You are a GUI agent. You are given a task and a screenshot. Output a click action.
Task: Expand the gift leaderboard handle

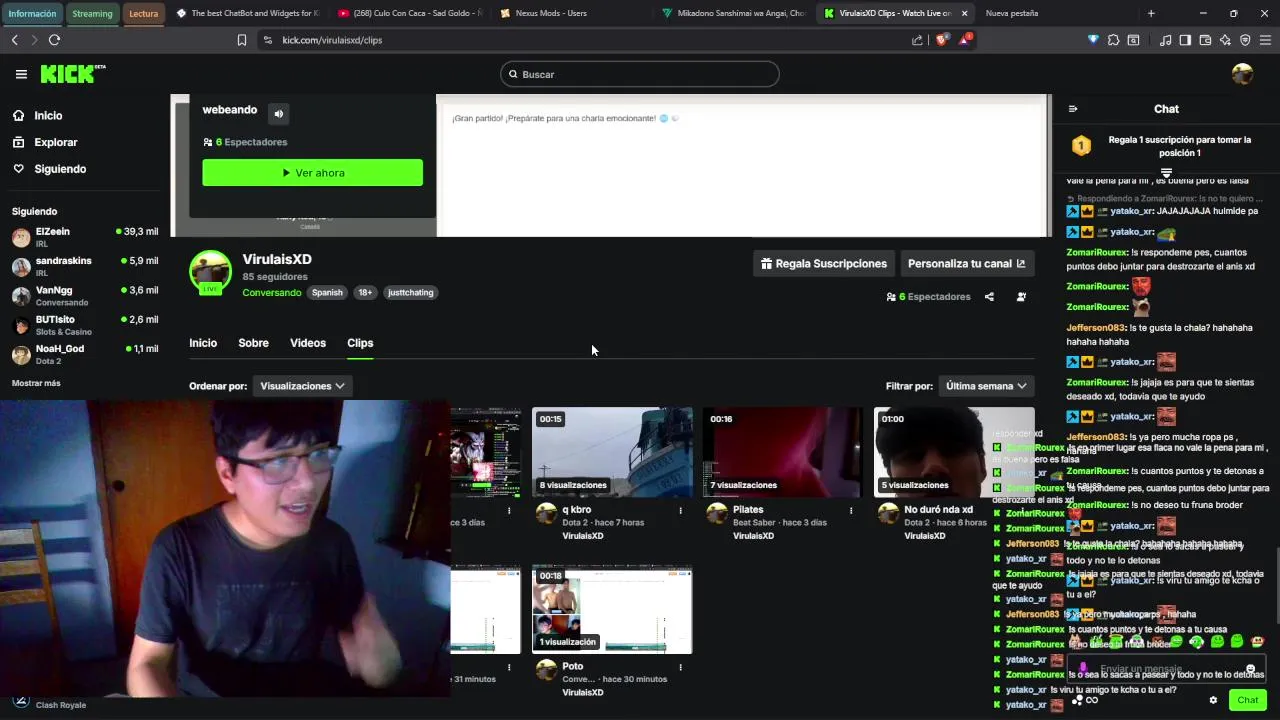[1166, 173]
